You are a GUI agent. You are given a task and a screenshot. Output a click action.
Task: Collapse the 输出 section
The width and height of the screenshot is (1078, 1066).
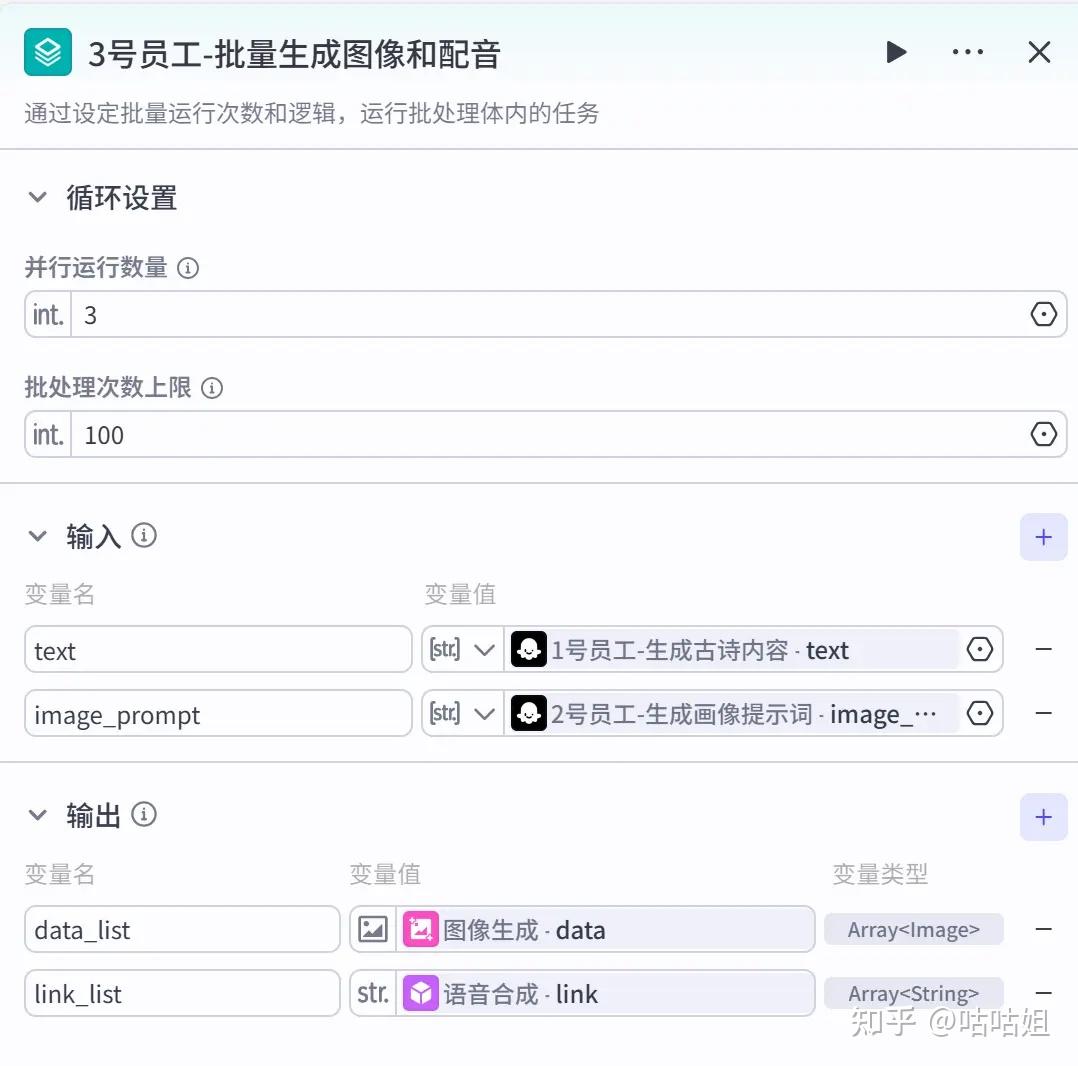point(38,815)
